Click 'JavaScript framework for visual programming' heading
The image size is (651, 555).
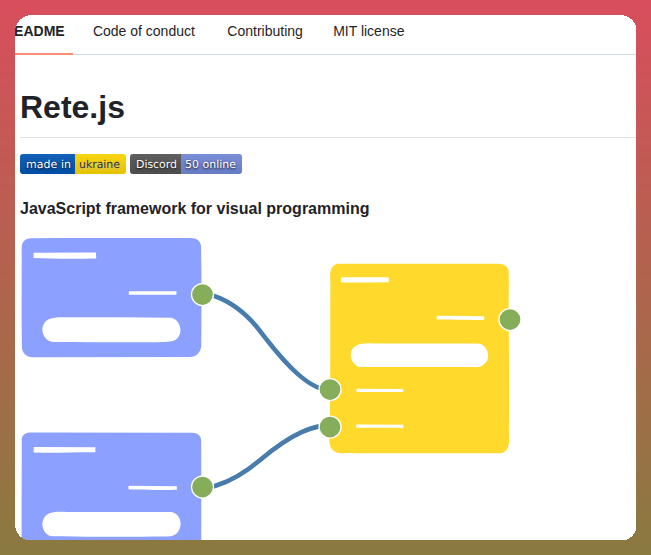coord(195,208)
